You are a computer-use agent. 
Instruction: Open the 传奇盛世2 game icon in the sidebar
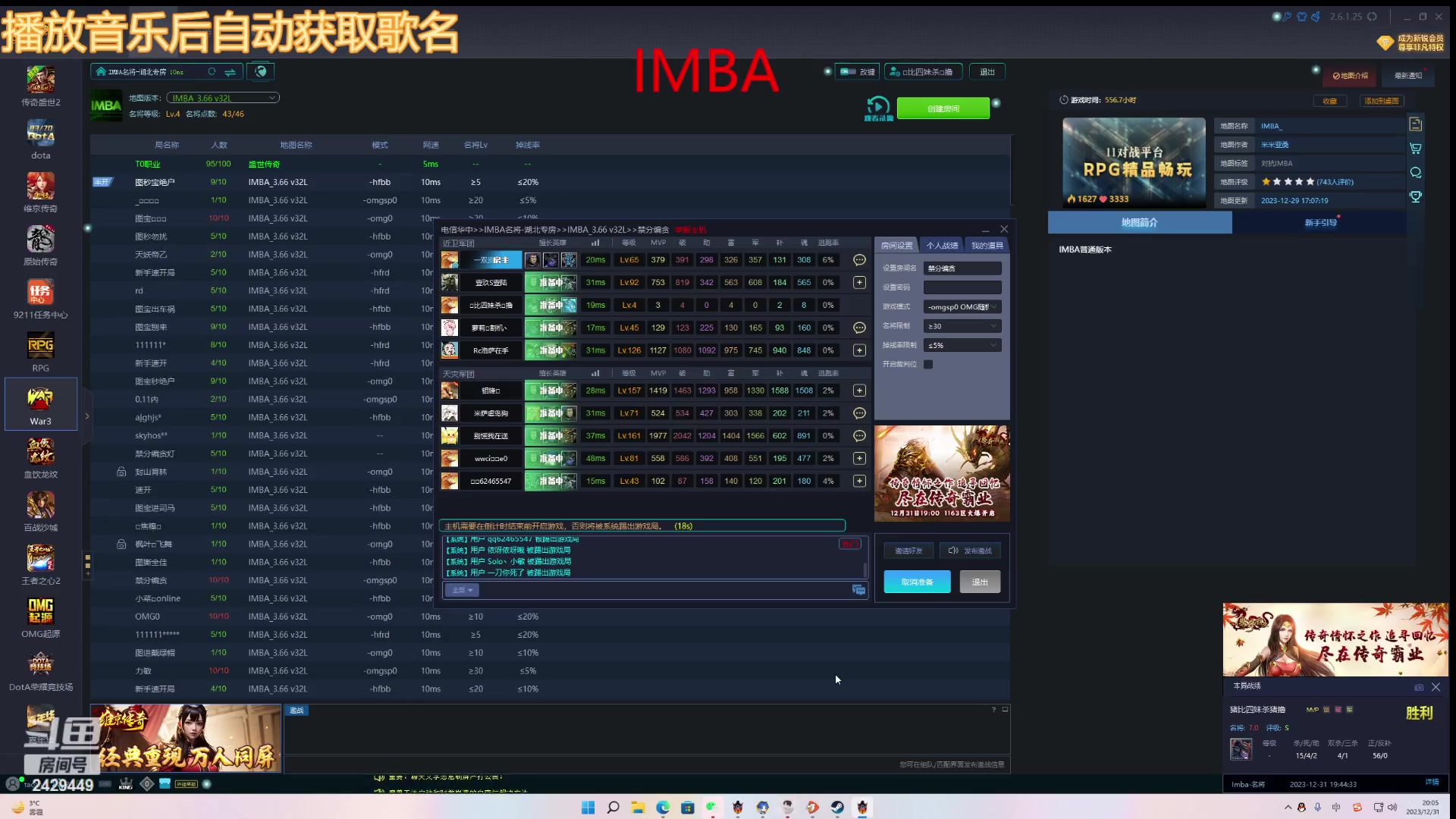pos(41,86)
